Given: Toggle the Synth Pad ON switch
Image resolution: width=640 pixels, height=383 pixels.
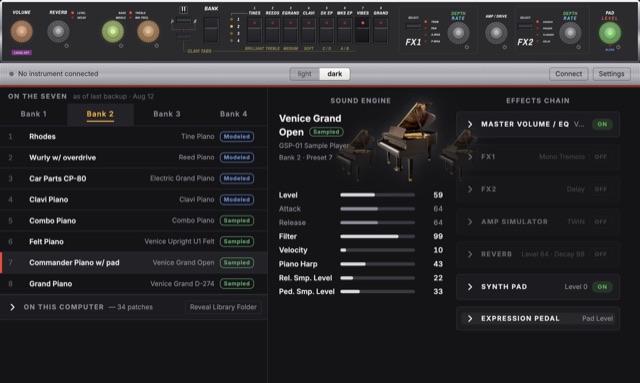Looking at the screenshot, I should click(602, 287).
